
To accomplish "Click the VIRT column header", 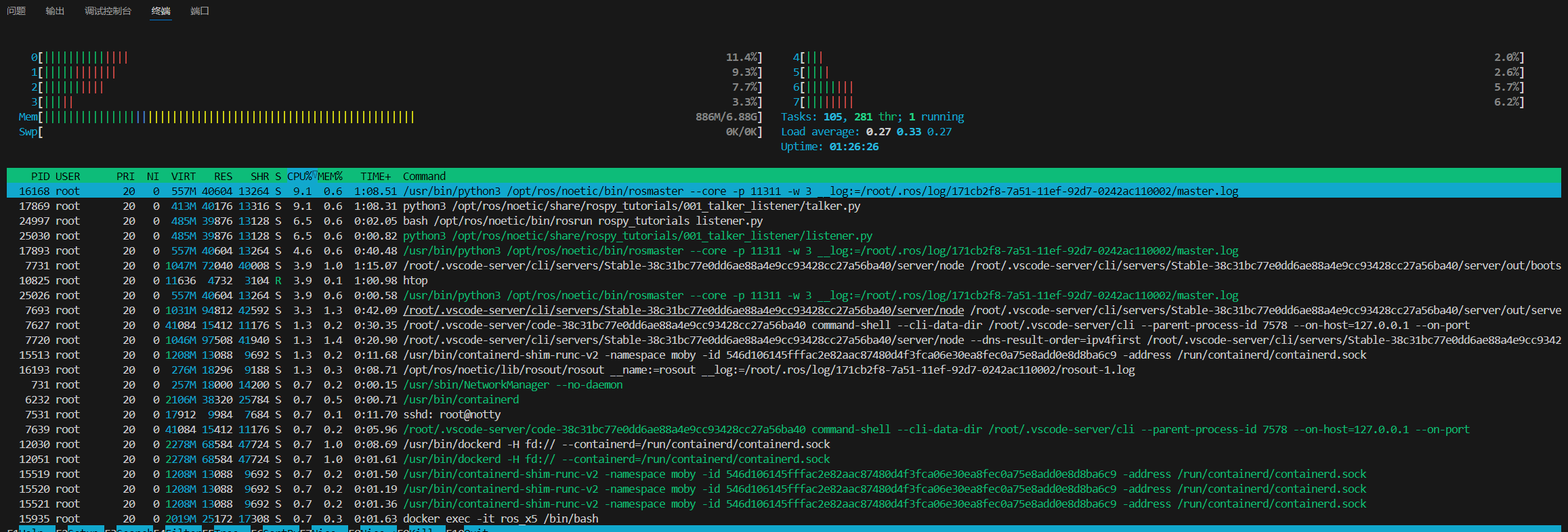I will click(x=183, y=176).
